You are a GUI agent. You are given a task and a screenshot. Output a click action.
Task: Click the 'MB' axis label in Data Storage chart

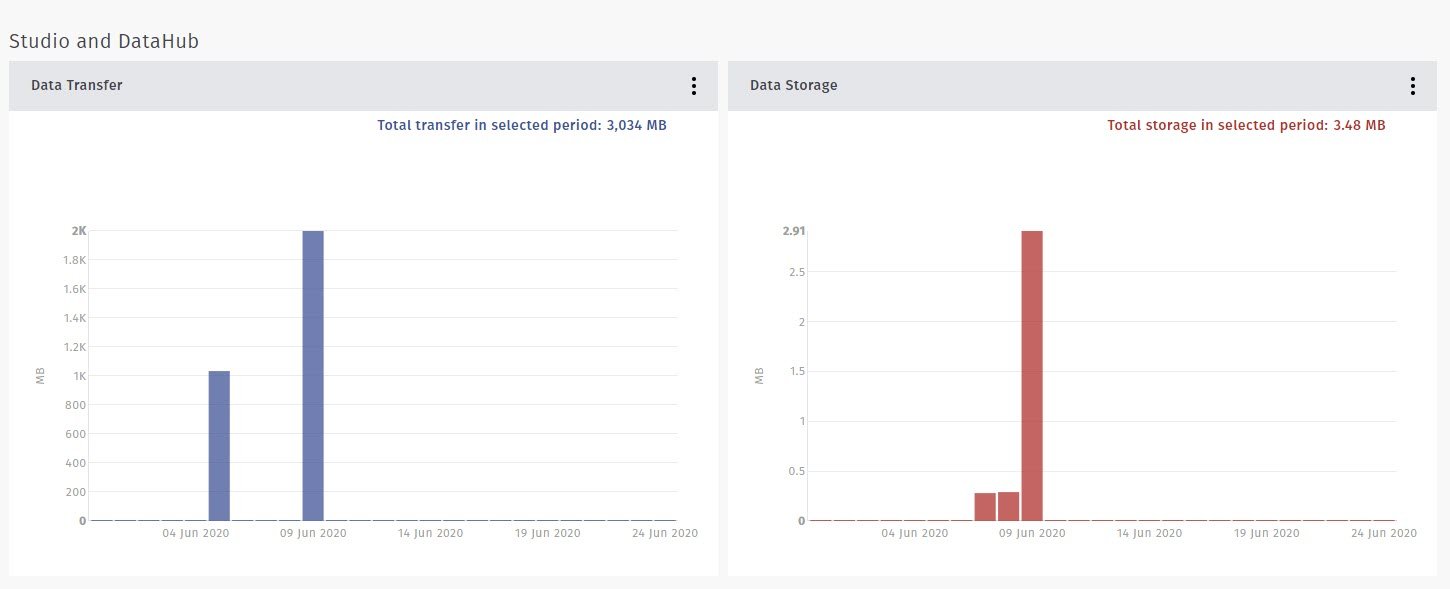(x=760, y=376)
